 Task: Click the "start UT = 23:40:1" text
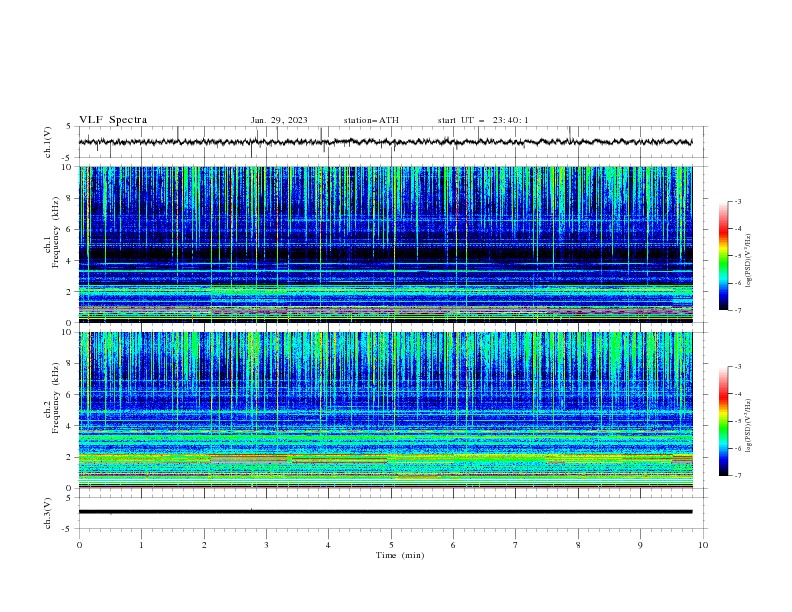click(x=483, y=120)
